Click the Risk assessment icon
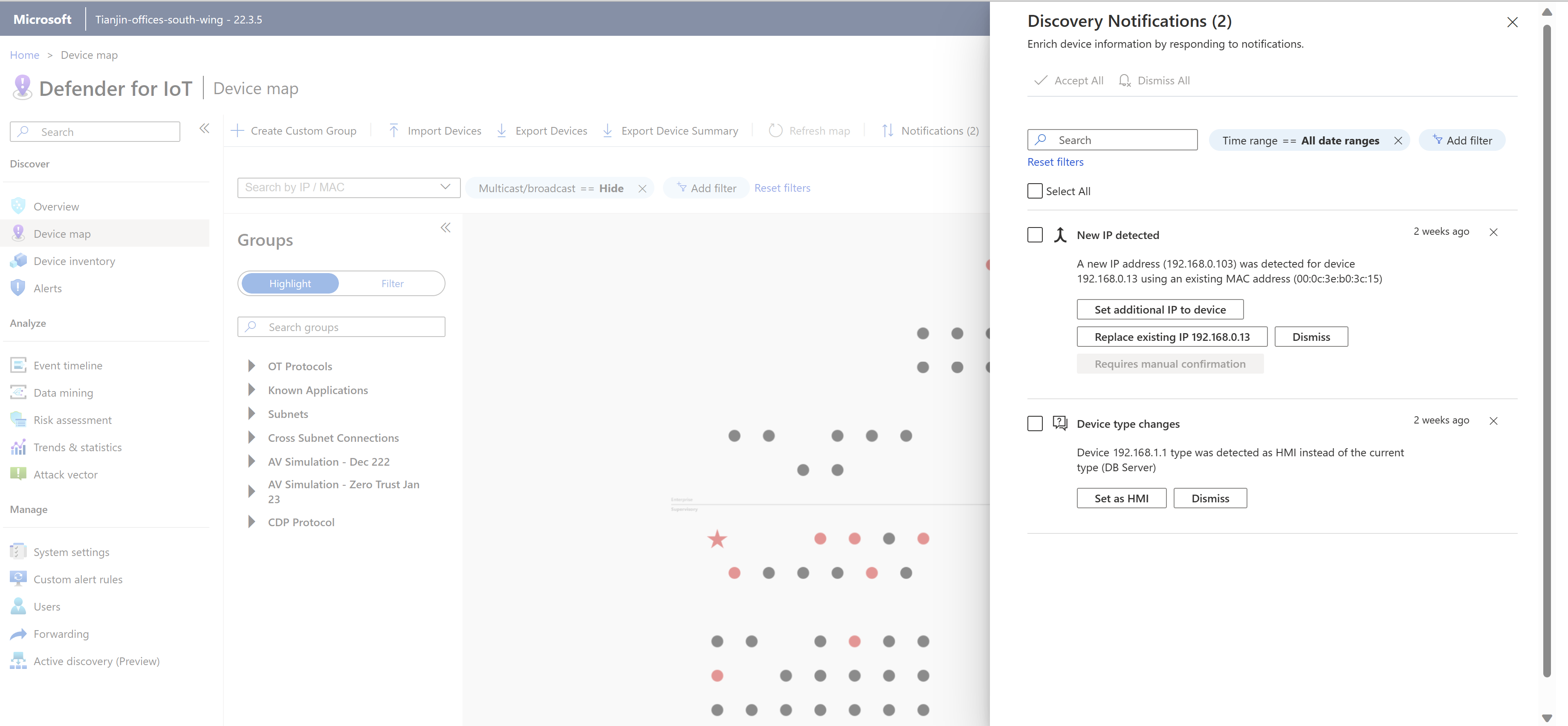 (18, 419)
